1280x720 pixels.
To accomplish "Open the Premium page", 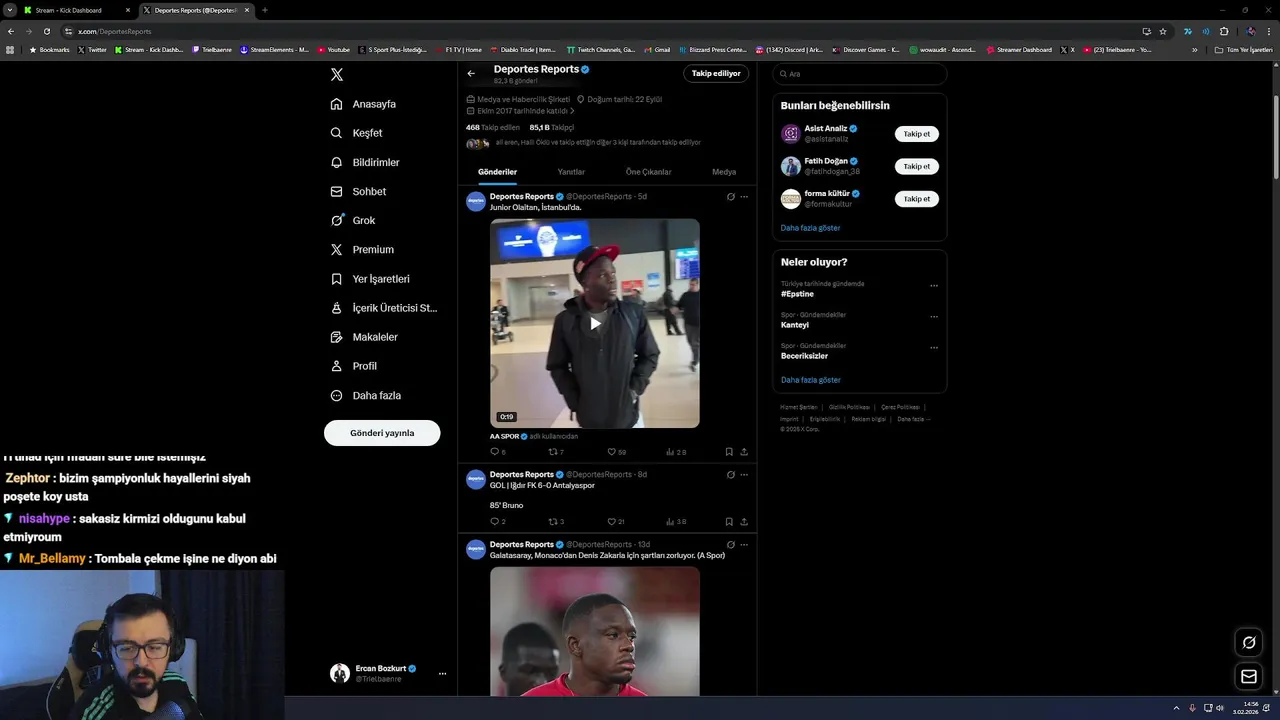I will [362, 249].
